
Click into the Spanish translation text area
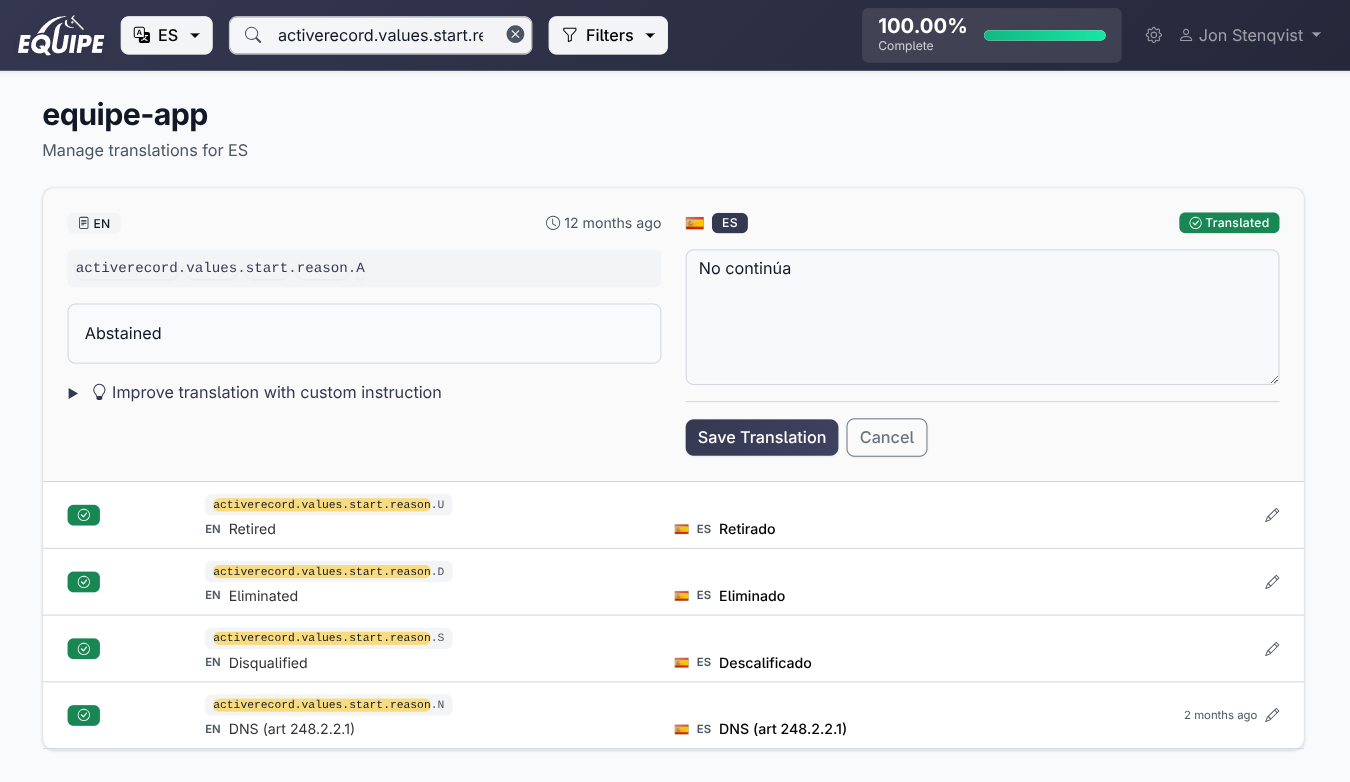pos(982,317)
